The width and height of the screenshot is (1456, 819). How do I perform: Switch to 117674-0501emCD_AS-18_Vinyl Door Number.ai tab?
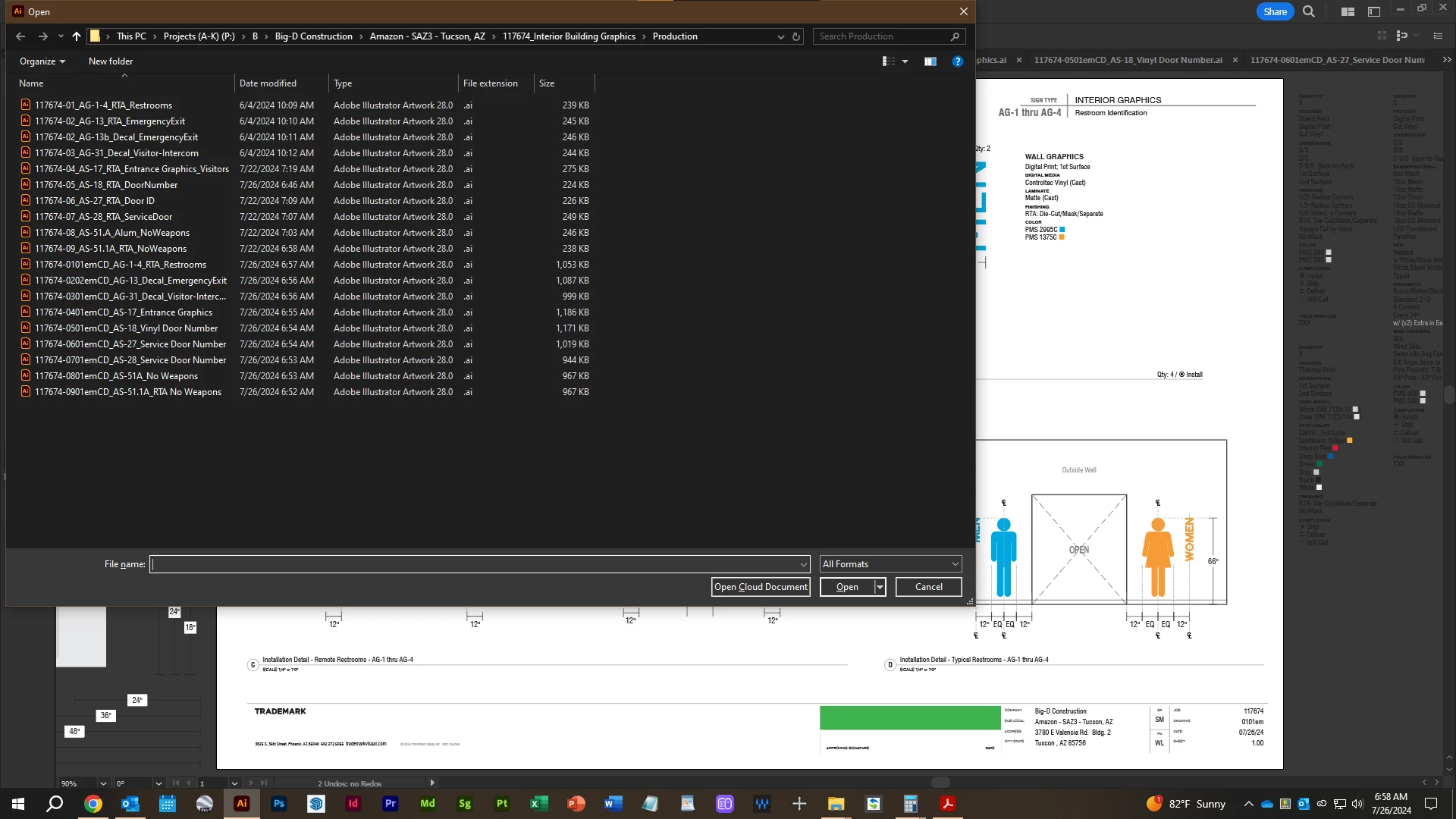pos(1128,60)
